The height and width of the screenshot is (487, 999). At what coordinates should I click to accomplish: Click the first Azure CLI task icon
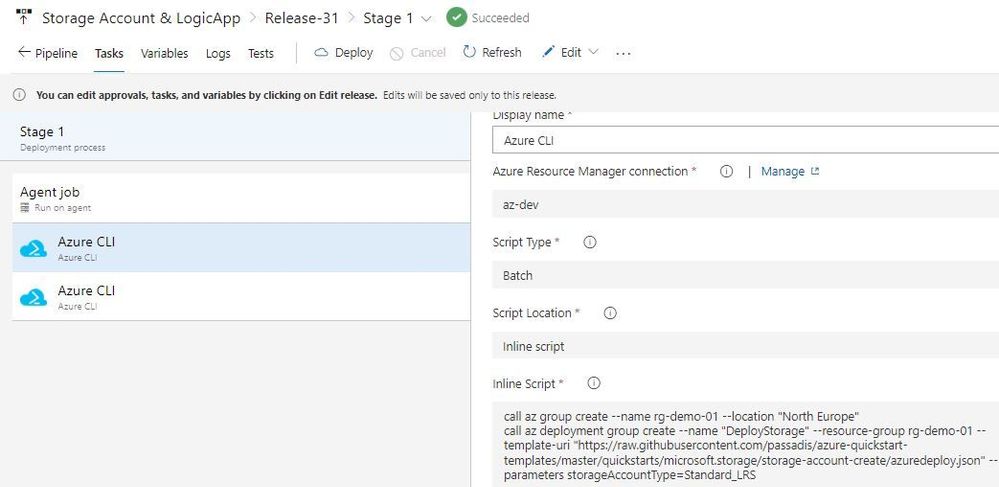point(34,248)
